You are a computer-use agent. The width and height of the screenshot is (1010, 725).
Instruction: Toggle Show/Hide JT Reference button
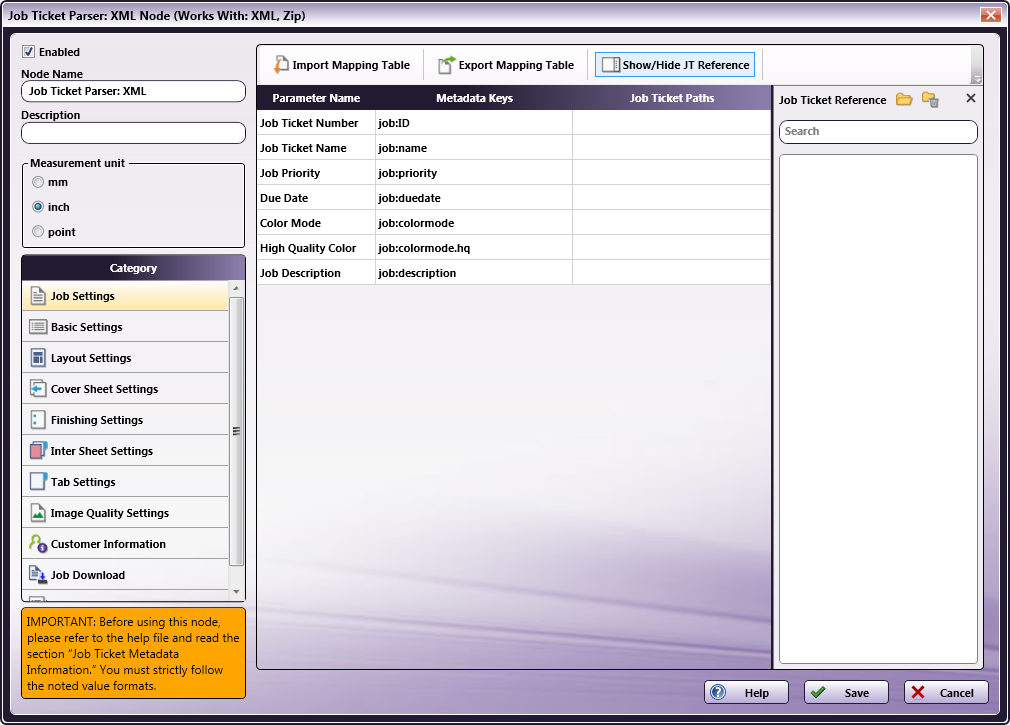click(674, 64)
